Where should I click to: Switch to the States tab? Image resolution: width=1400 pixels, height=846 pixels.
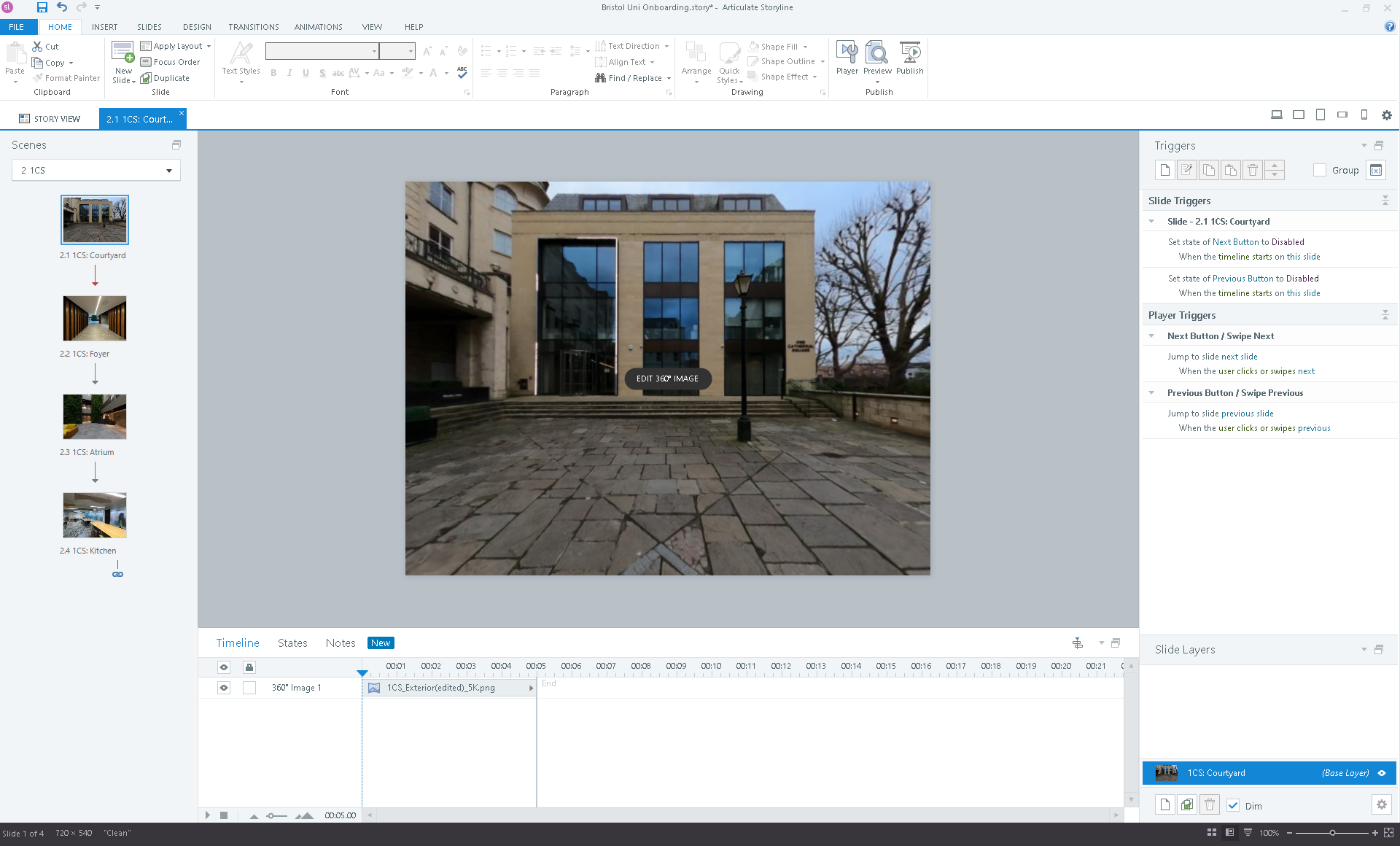(292, 643)
